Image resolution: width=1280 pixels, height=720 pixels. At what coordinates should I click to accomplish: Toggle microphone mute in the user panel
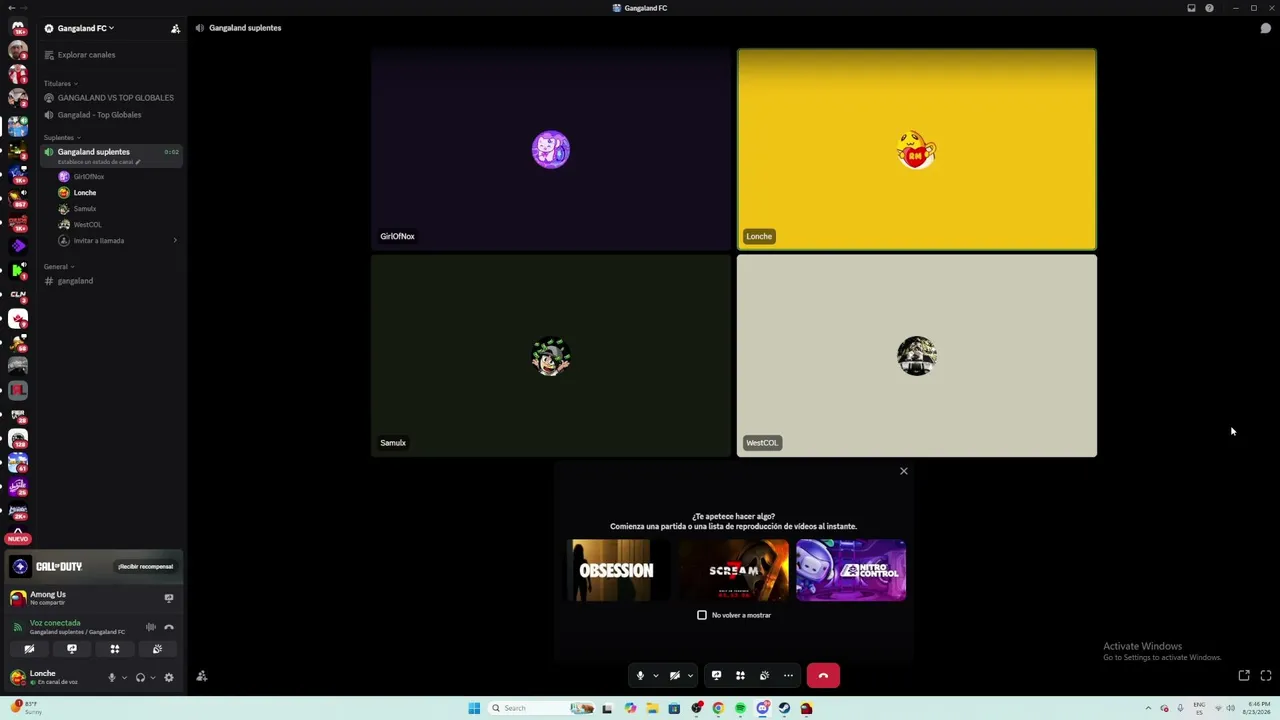click(112, 677)
